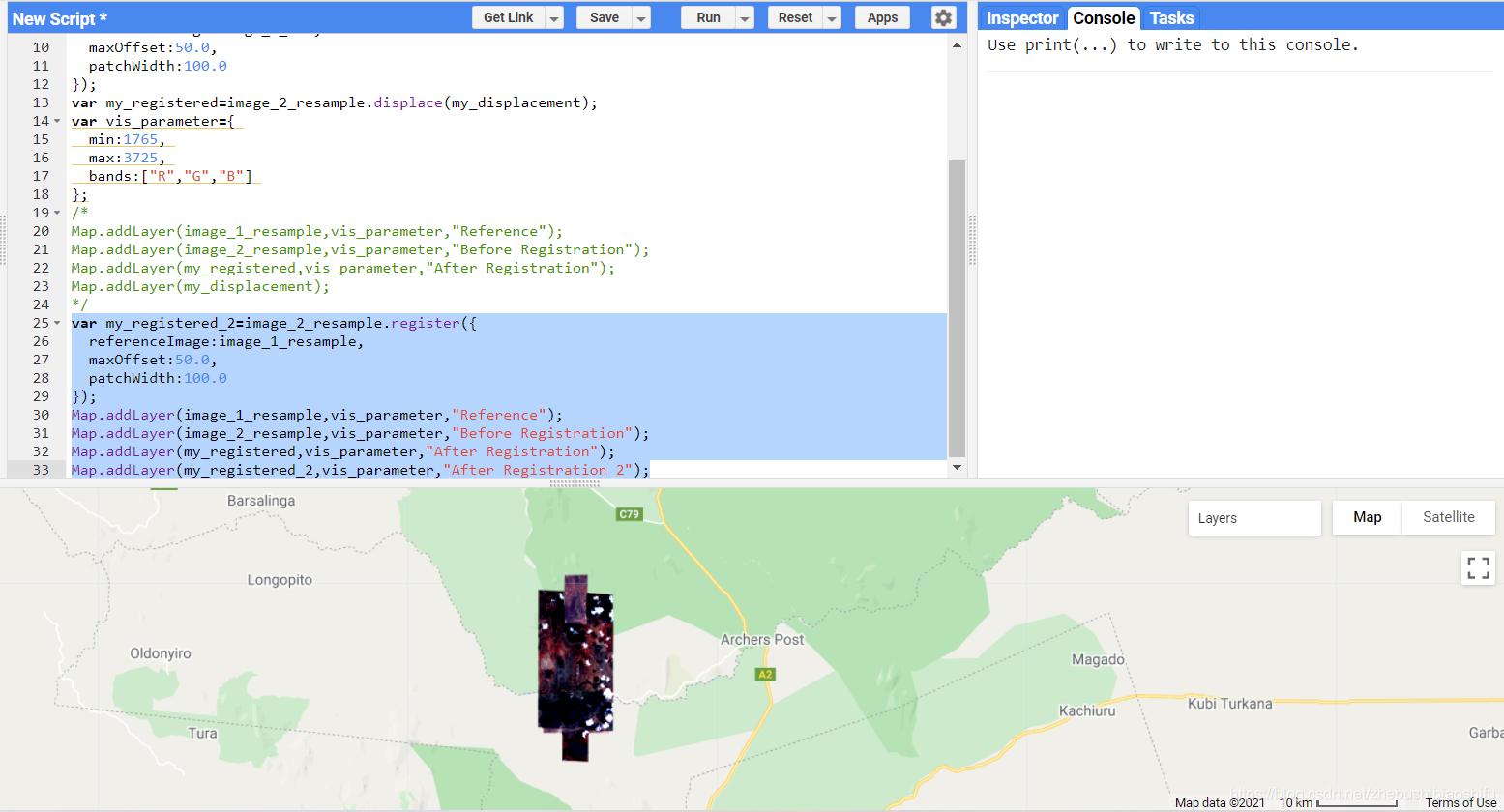Open the Tasks tab
This screenshot has height=812, width=1504.
coord(1171,17)
